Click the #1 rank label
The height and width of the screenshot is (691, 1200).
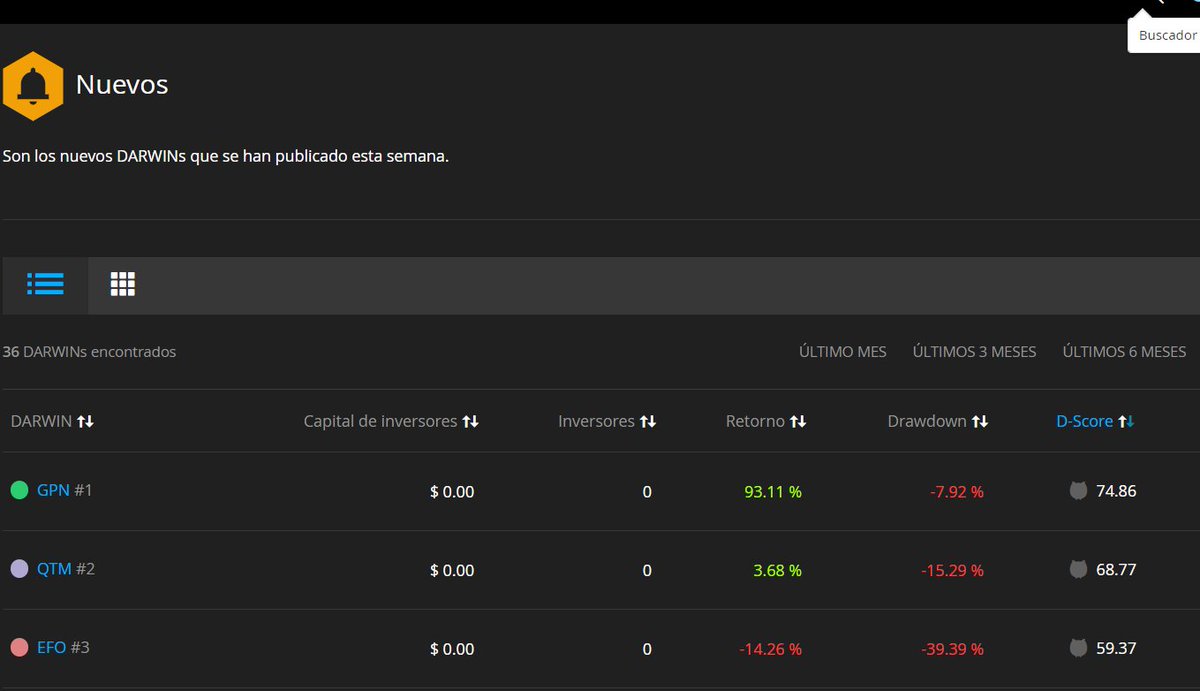tap(83, 490)
